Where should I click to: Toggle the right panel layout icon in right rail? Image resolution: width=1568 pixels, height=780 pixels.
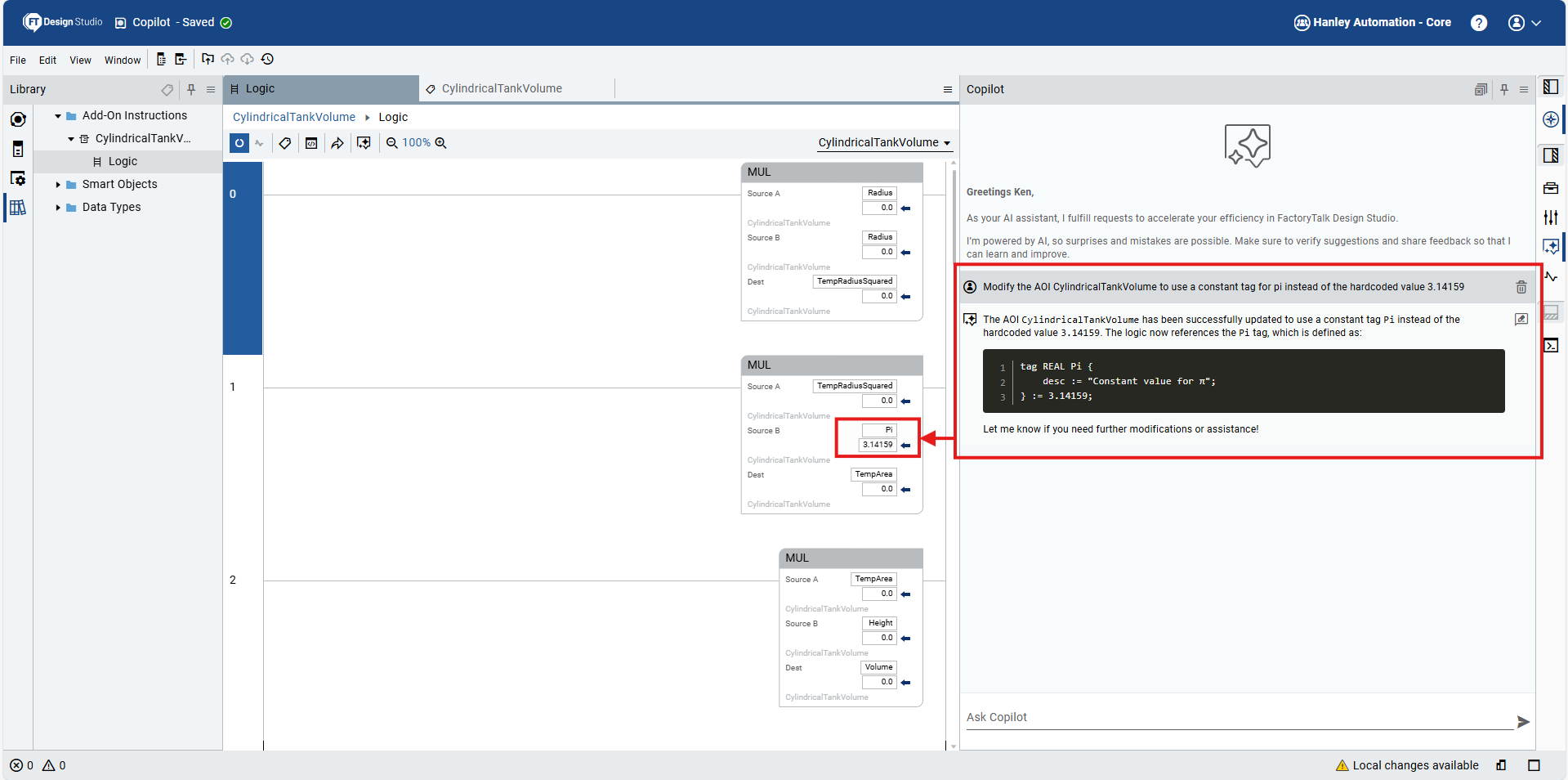click(1551, 155)
